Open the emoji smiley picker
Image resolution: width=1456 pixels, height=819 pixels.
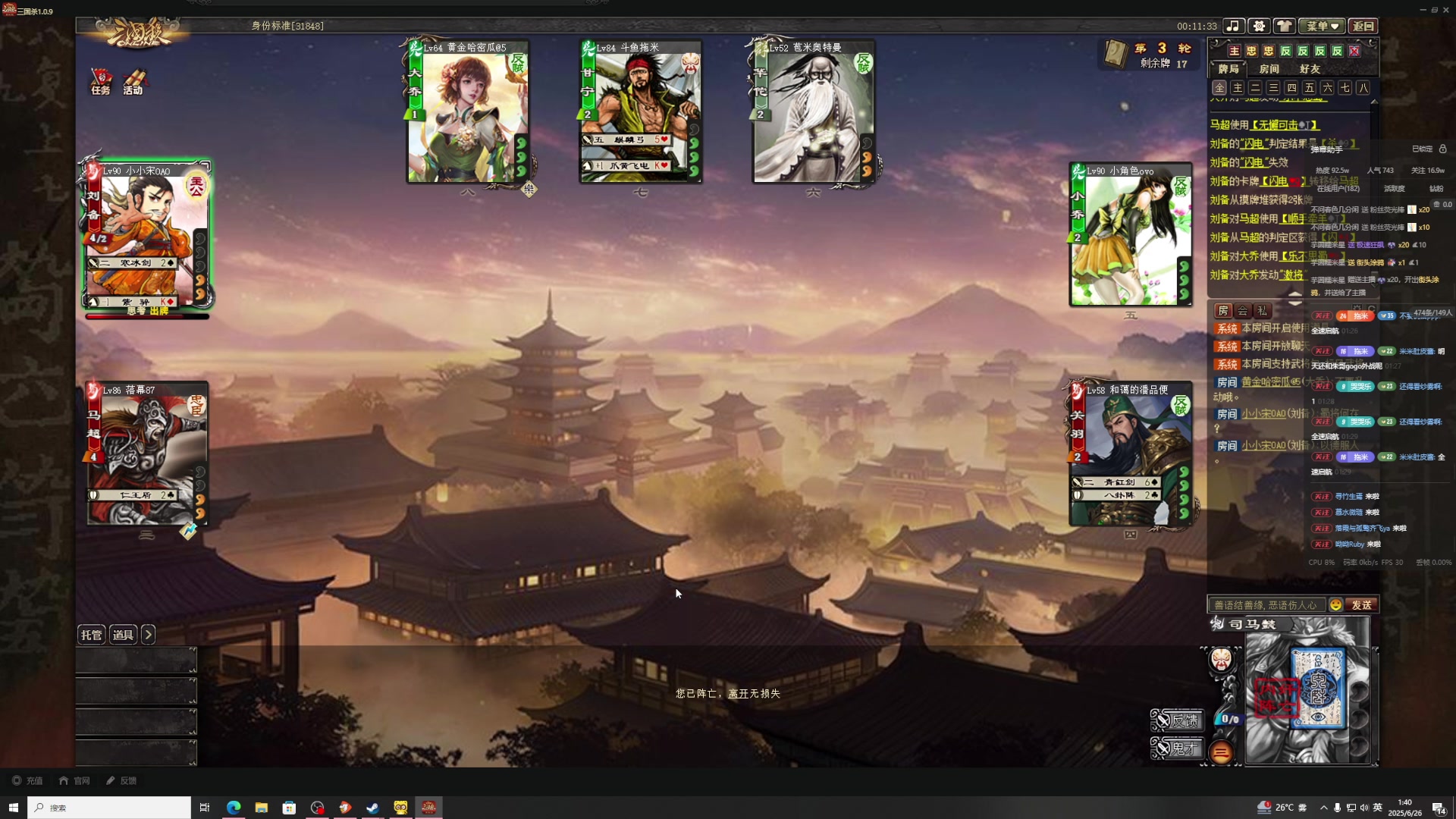tap(1336, 605)
